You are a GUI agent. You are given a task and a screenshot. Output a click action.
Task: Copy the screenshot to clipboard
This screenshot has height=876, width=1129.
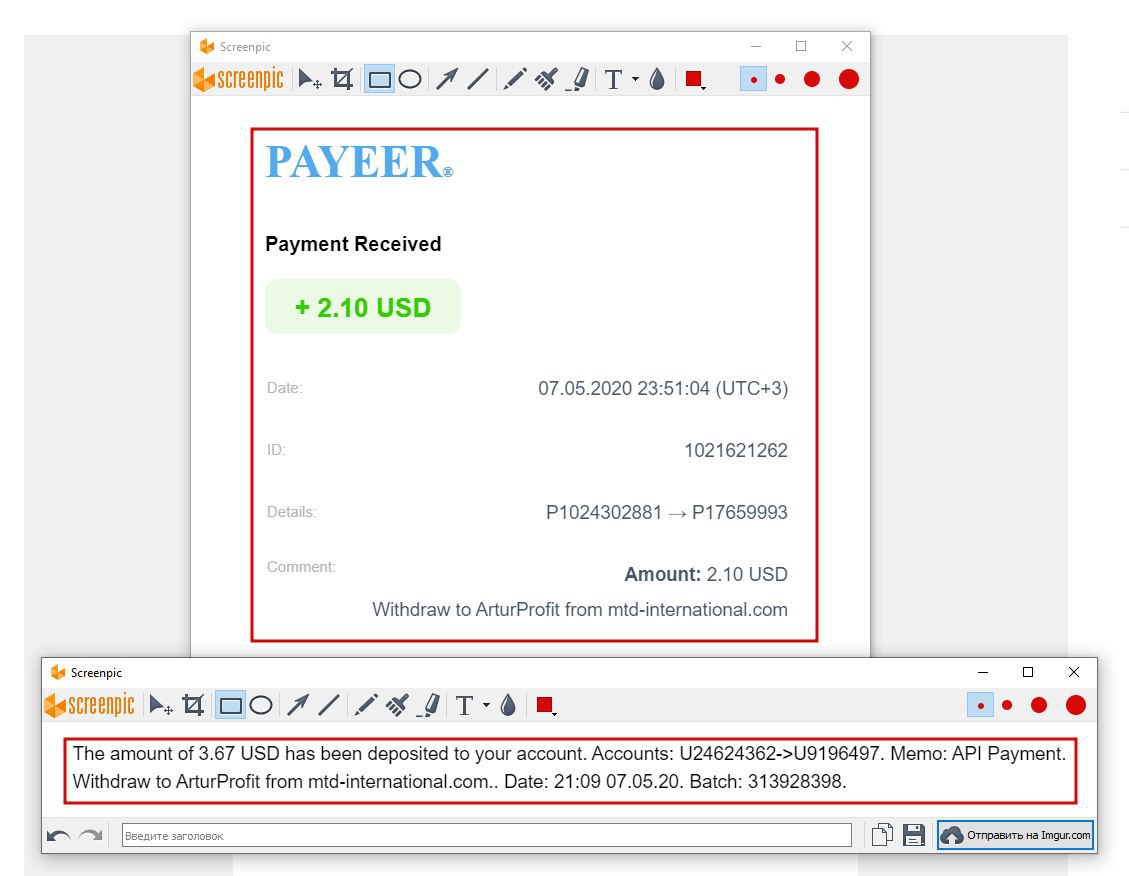tap(882, 835)
